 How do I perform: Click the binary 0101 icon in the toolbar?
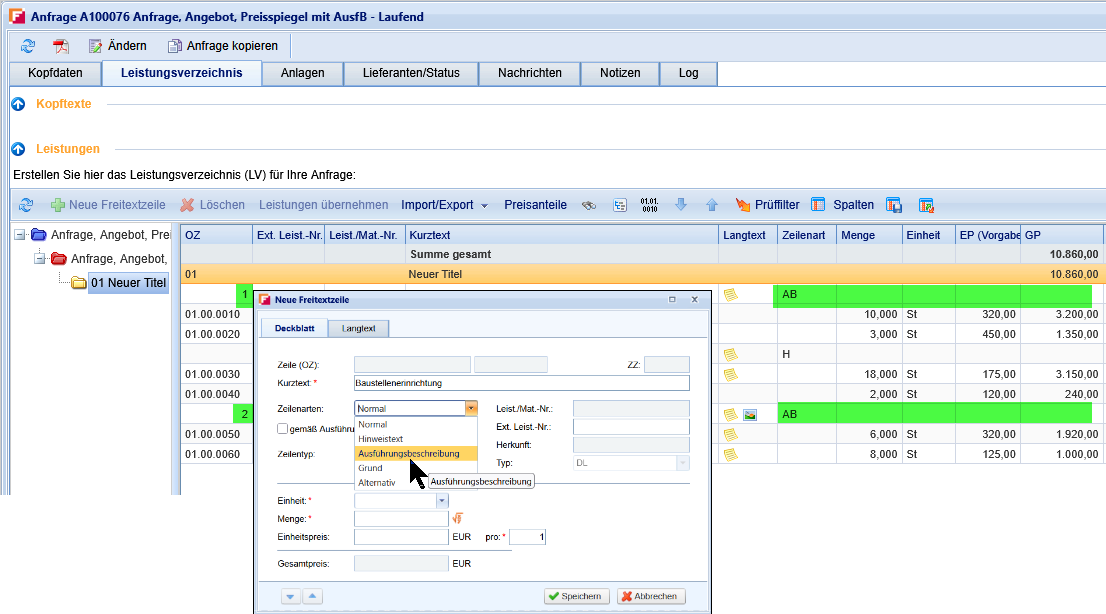click(x=649, y=205)
